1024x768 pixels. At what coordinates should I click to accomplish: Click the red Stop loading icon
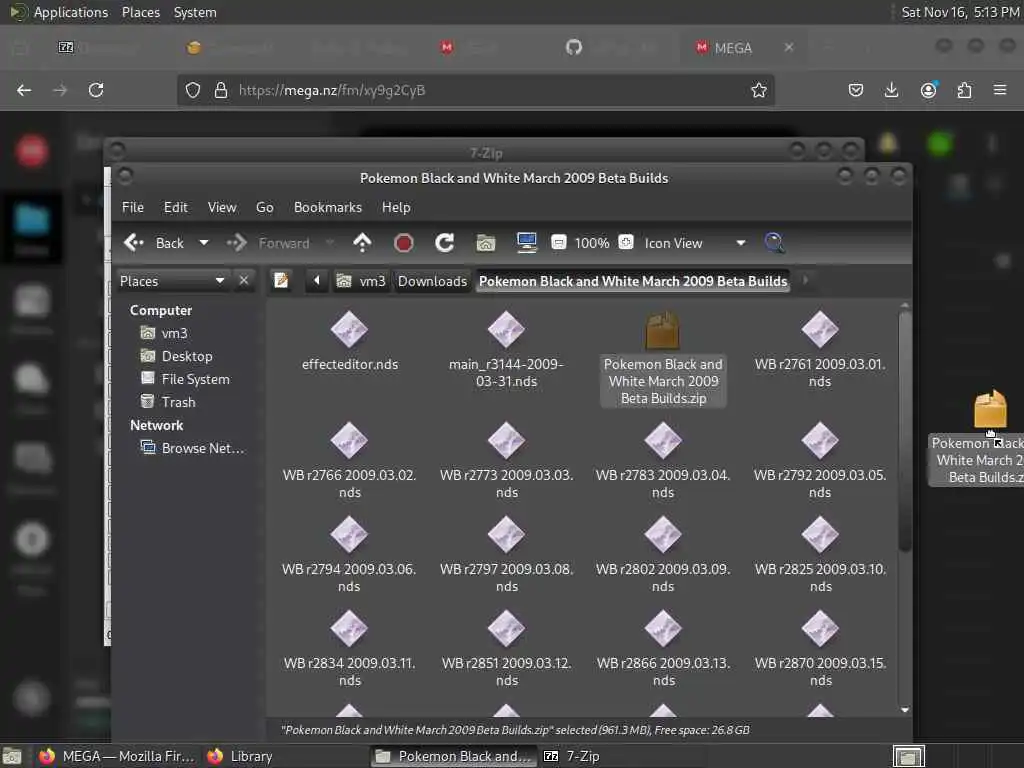404,243
